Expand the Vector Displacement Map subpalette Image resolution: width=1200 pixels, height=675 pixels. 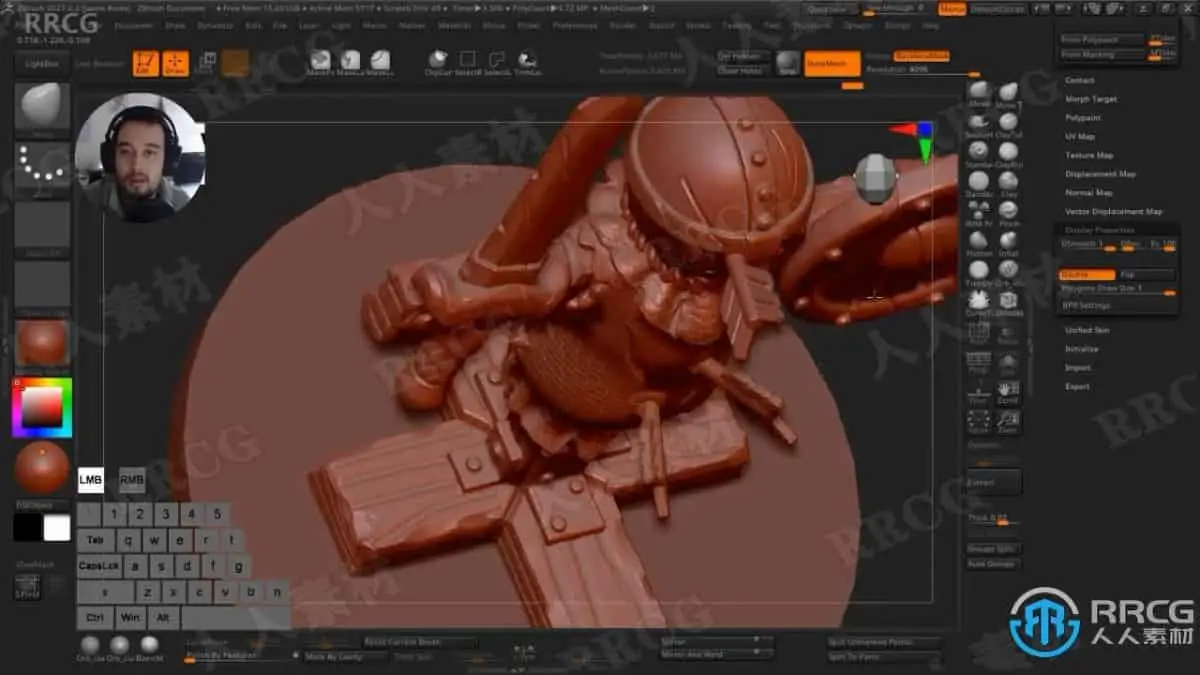click(x=1113, y=212)
